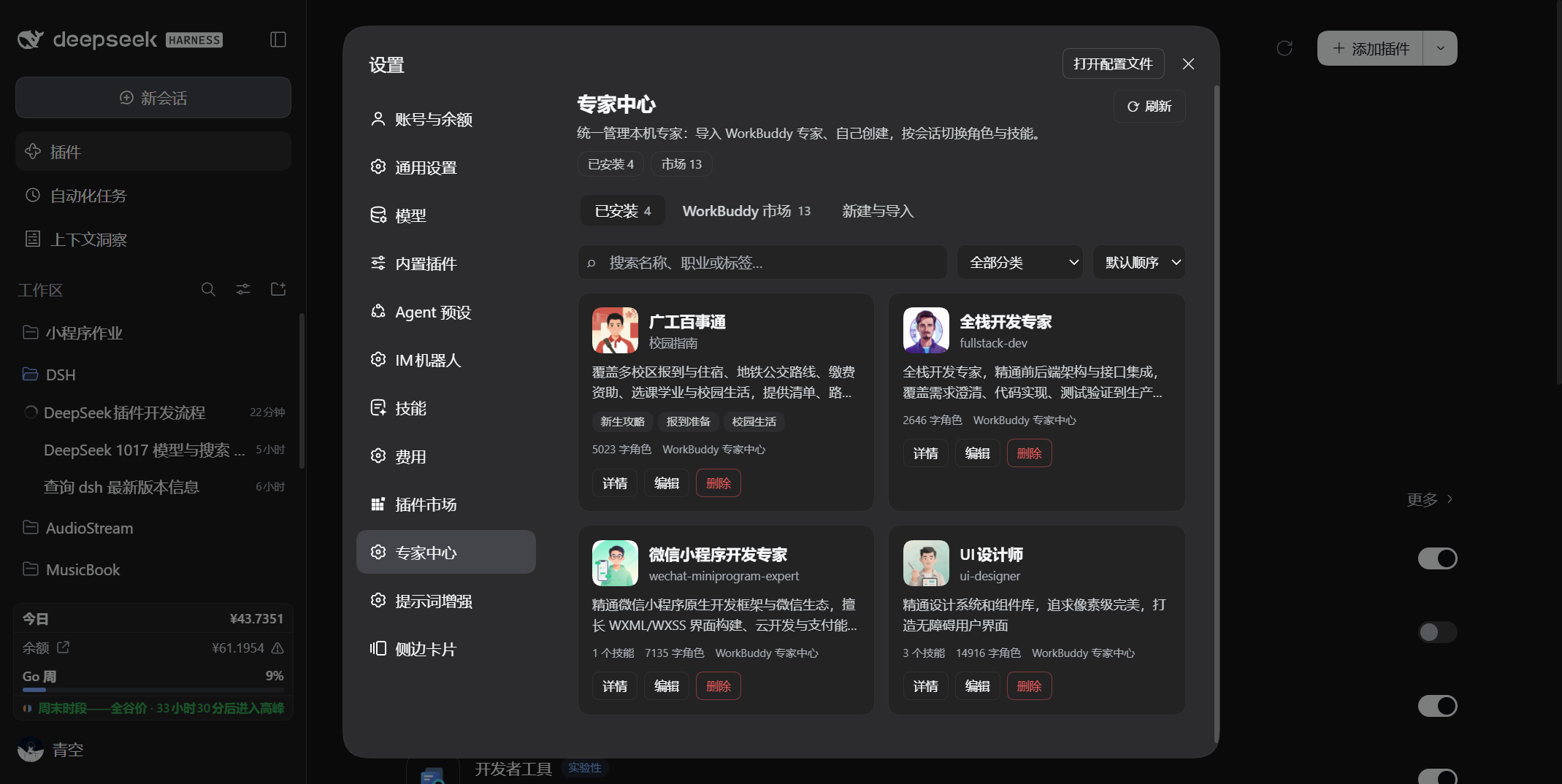The image size is (1562, 784).
Task: Start a 新会话
Action: click(153, 98)
